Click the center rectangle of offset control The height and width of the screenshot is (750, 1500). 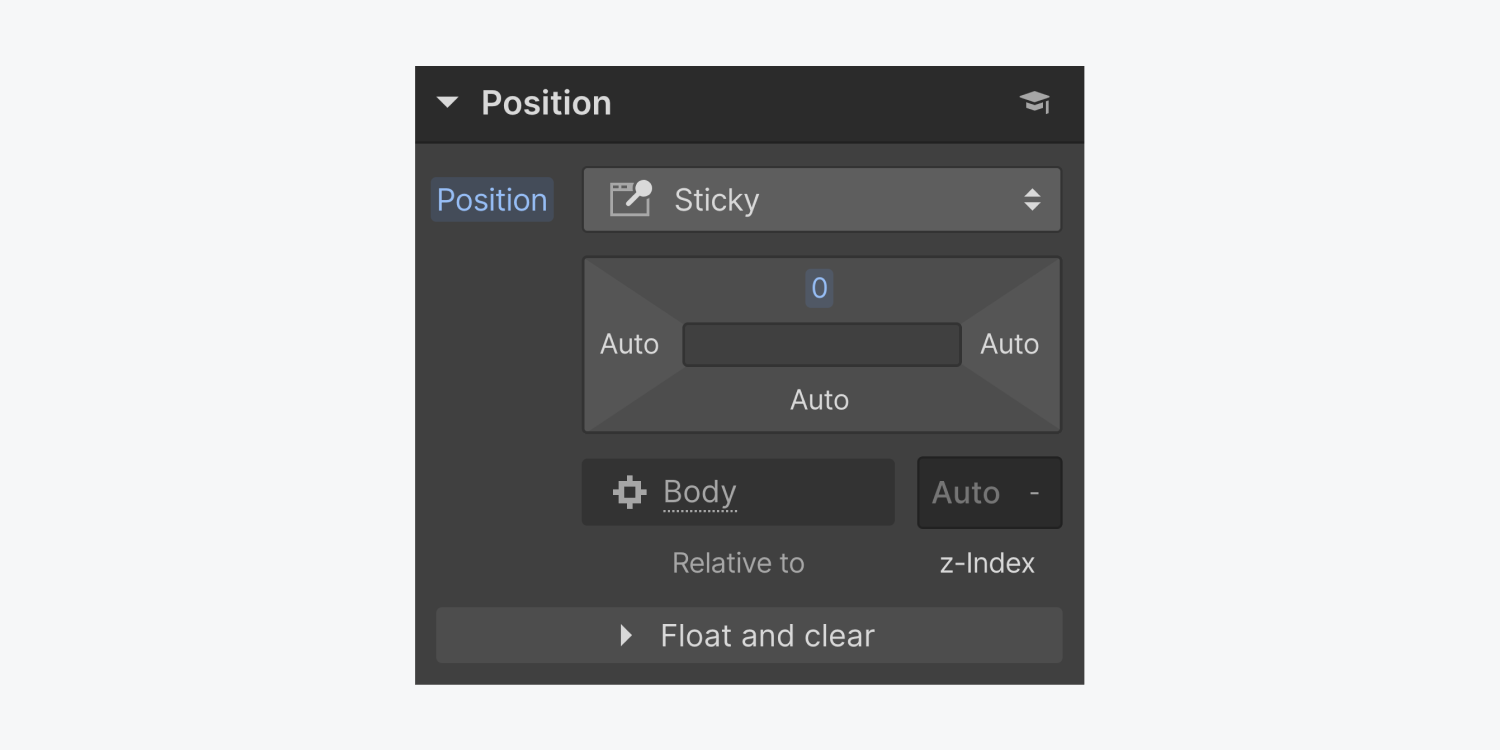coord(822,344)
